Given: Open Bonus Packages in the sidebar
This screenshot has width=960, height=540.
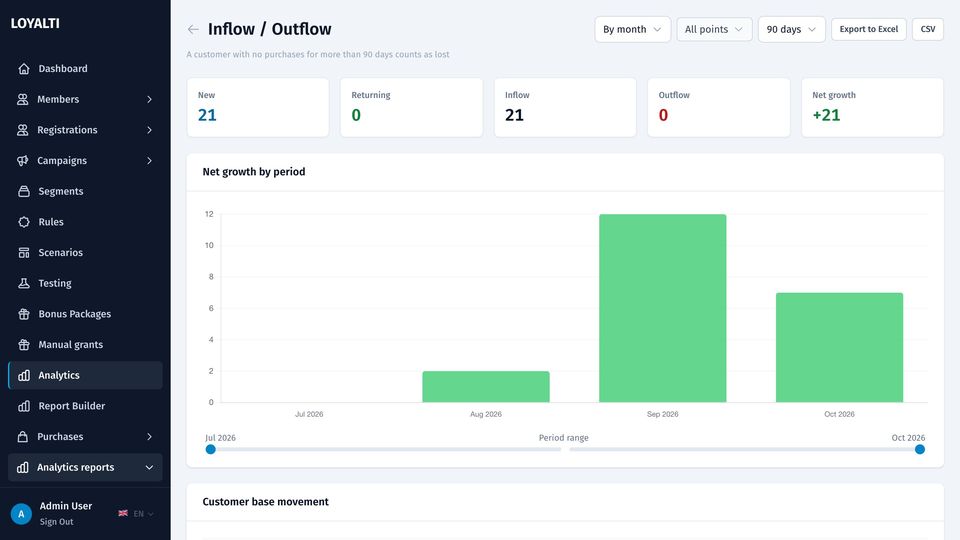Looking at the screenshot, I should [85, 314].
